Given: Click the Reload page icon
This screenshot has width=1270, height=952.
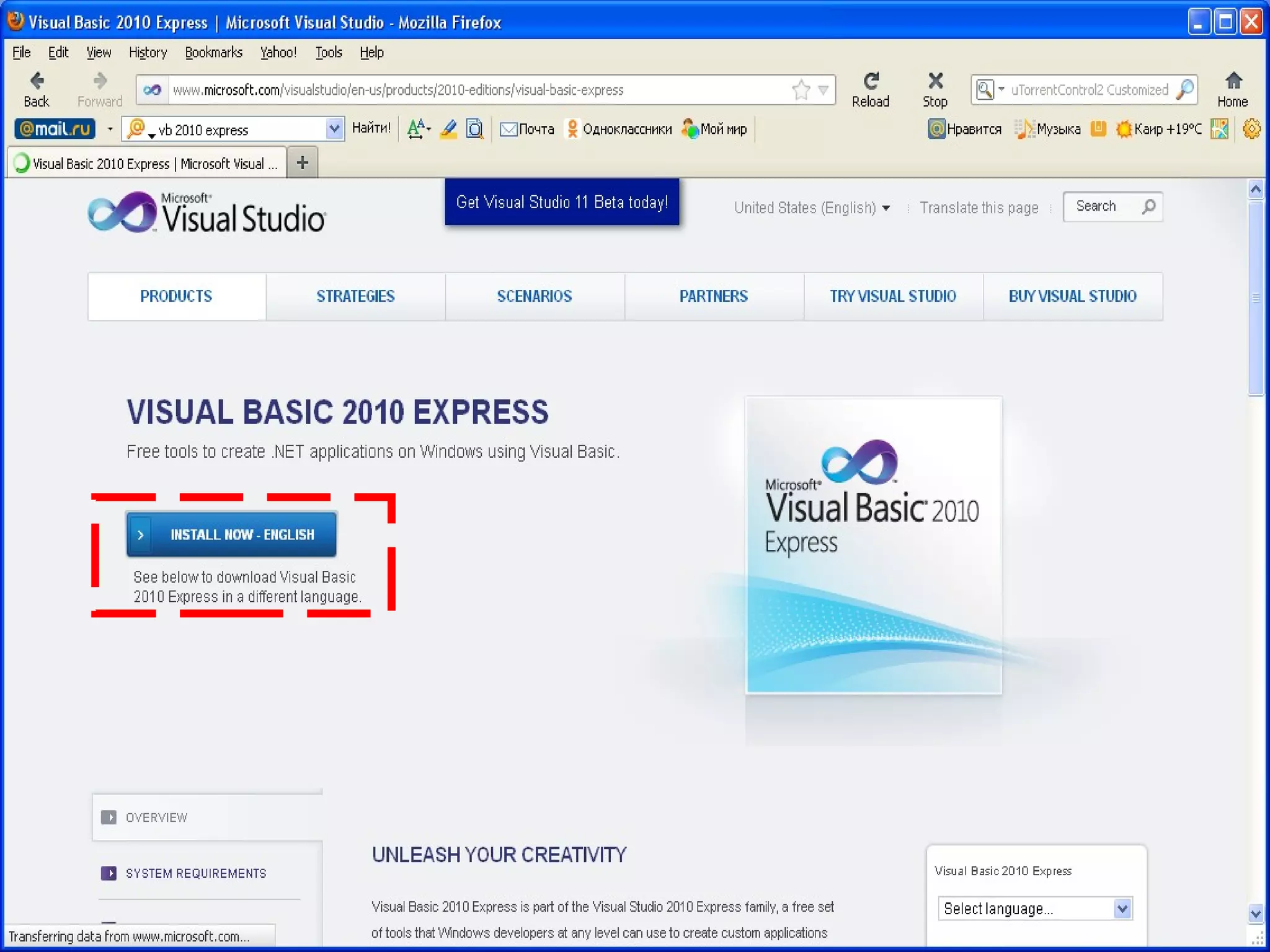Looking at the screenshot, I should tap(871, 81).
